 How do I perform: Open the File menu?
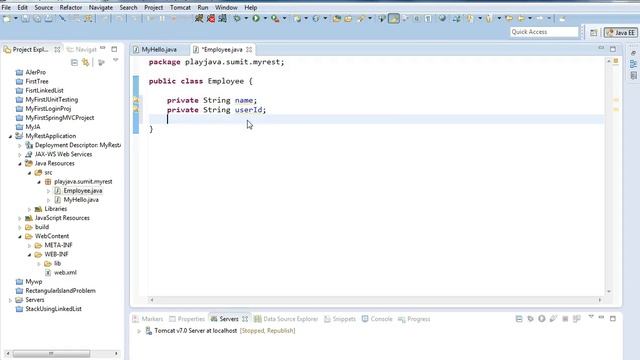6,7
